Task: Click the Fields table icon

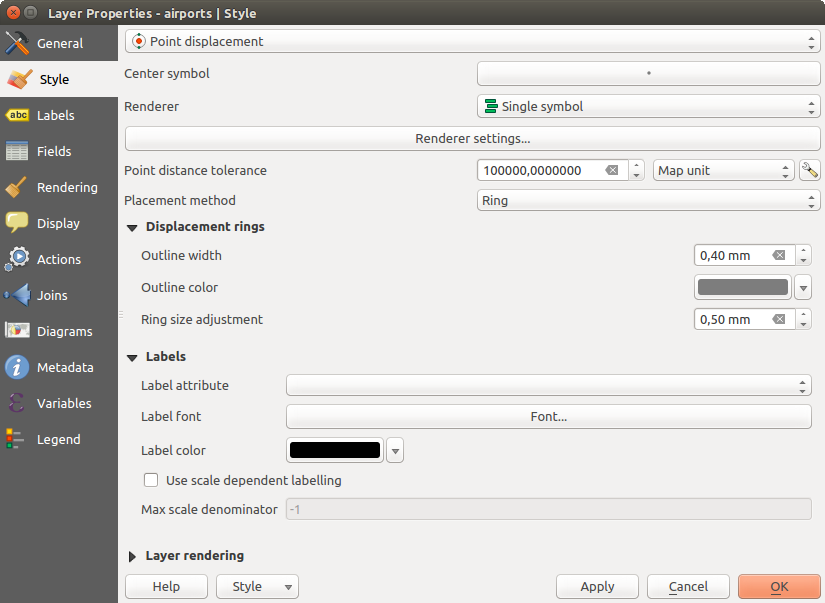Action: coord(17,152)
